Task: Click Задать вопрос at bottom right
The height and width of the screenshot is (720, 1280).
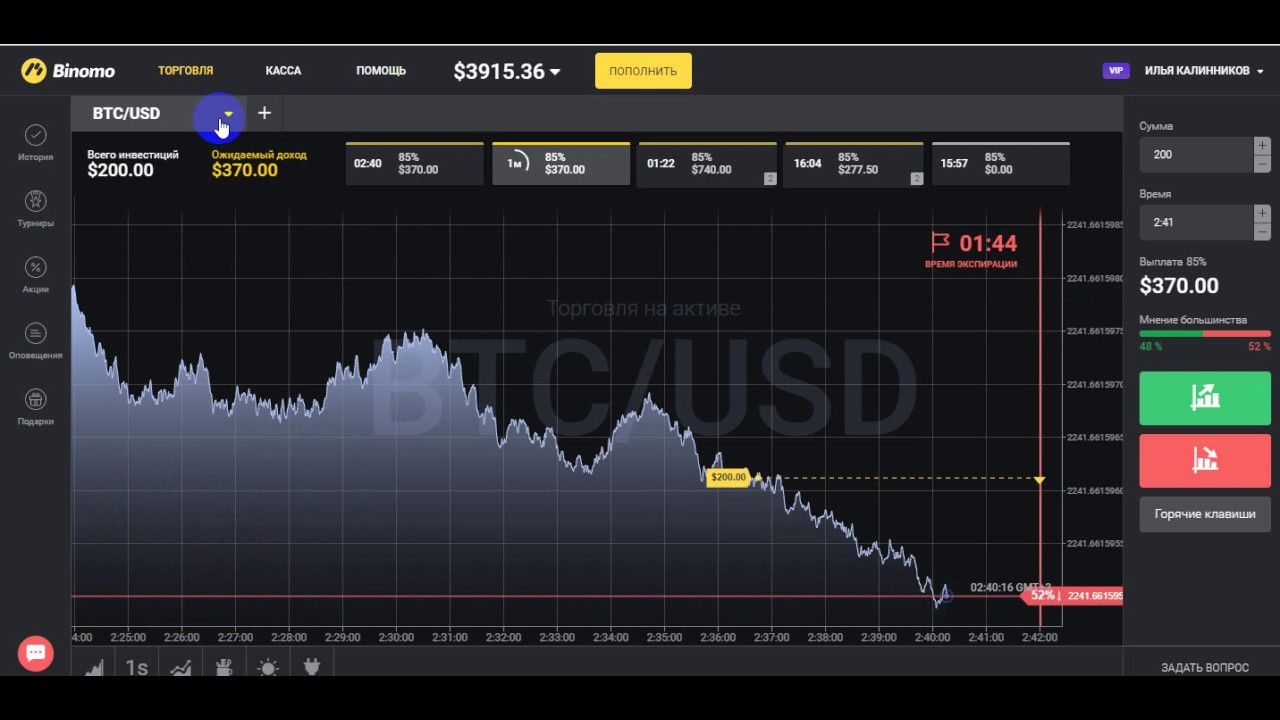Action: point(1204,667)
